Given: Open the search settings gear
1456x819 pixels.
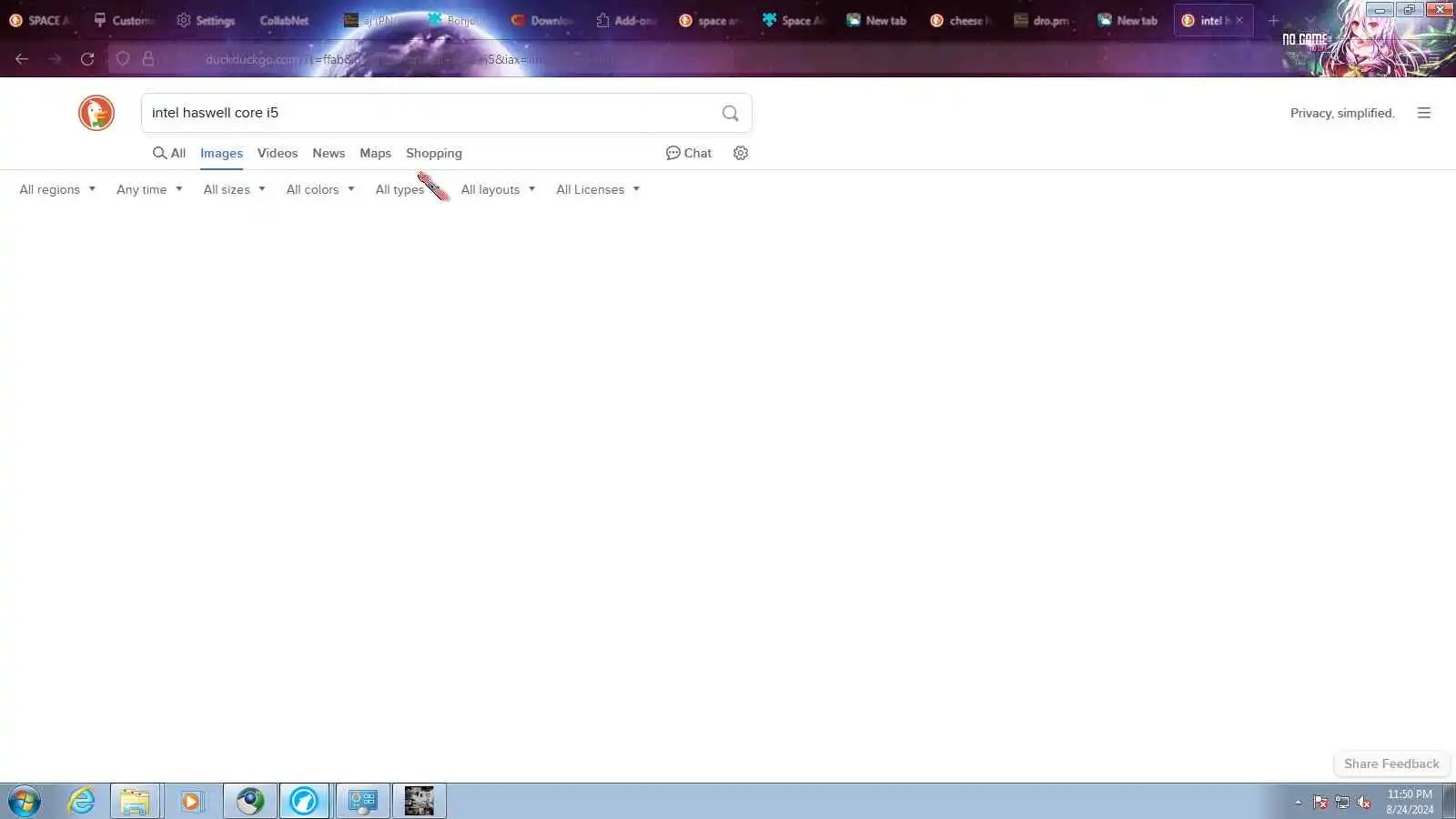Looking at the screenshot, I should [741, 153].
